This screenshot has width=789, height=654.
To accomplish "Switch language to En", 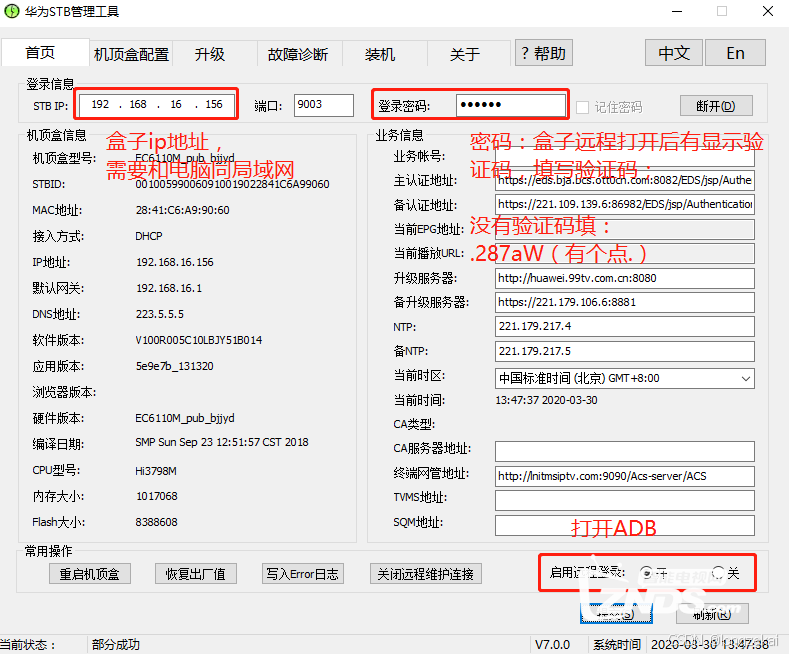I will (735, 53).
